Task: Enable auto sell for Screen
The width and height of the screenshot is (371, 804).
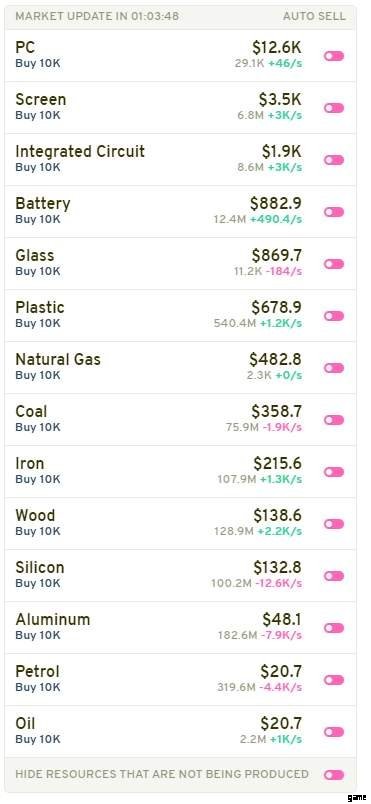Action: (x=334, y=108)
